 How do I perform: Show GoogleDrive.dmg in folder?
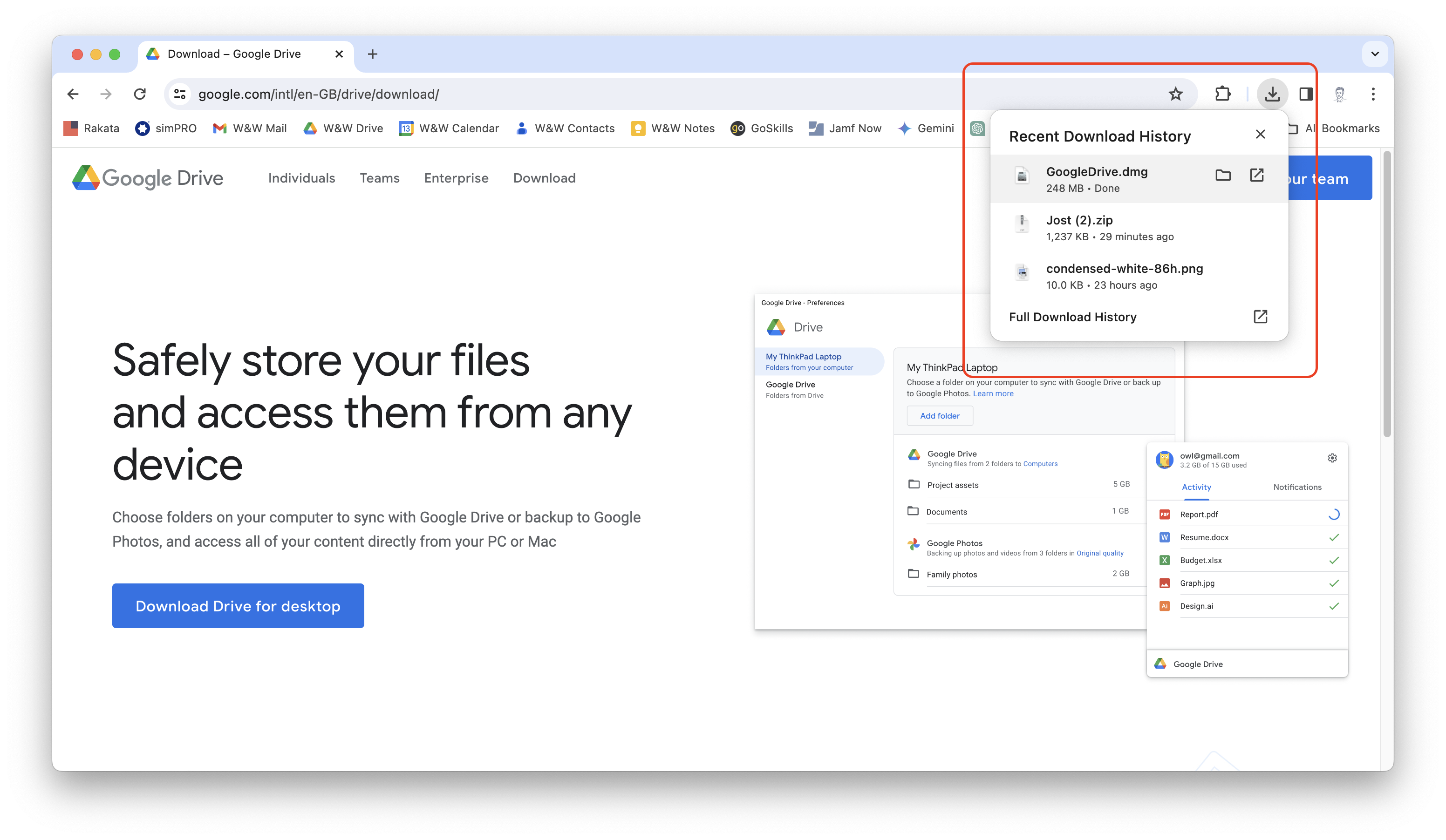tap(1223, 176)
